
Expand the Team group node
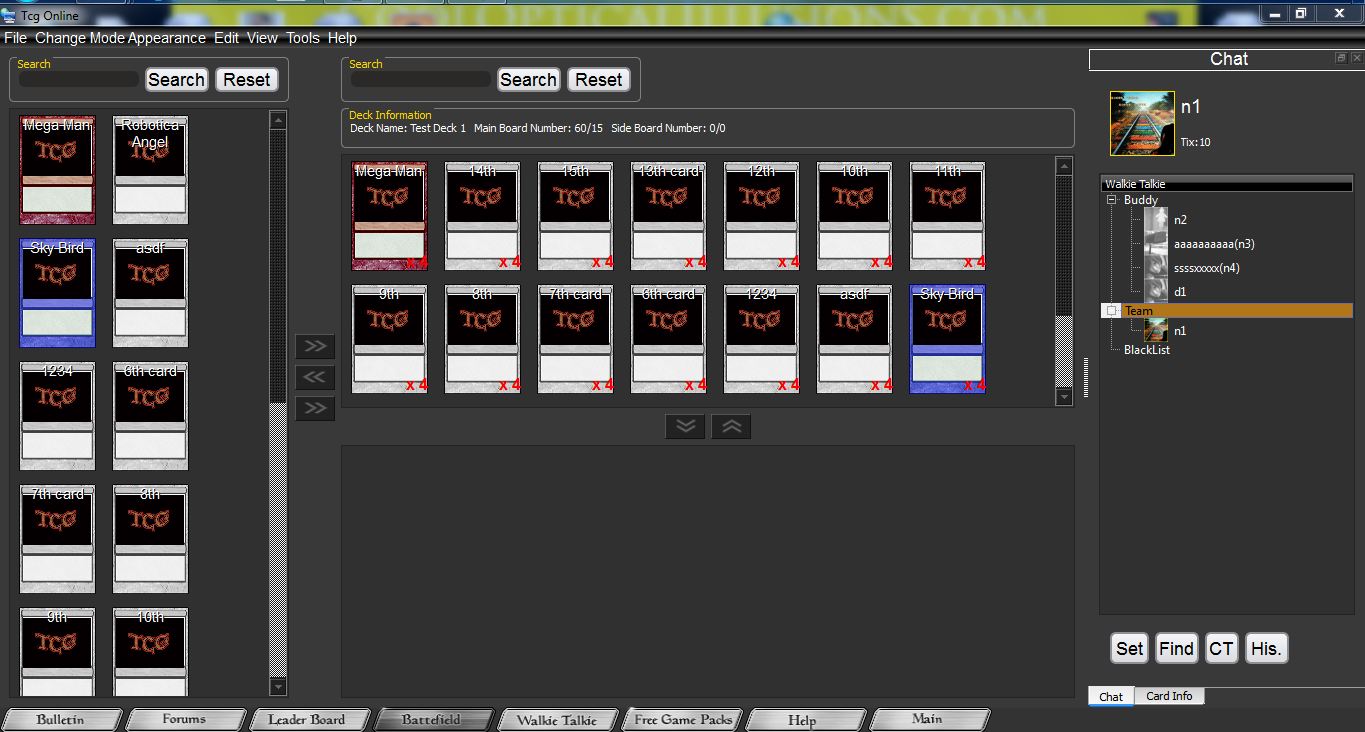click(1111, 311)
